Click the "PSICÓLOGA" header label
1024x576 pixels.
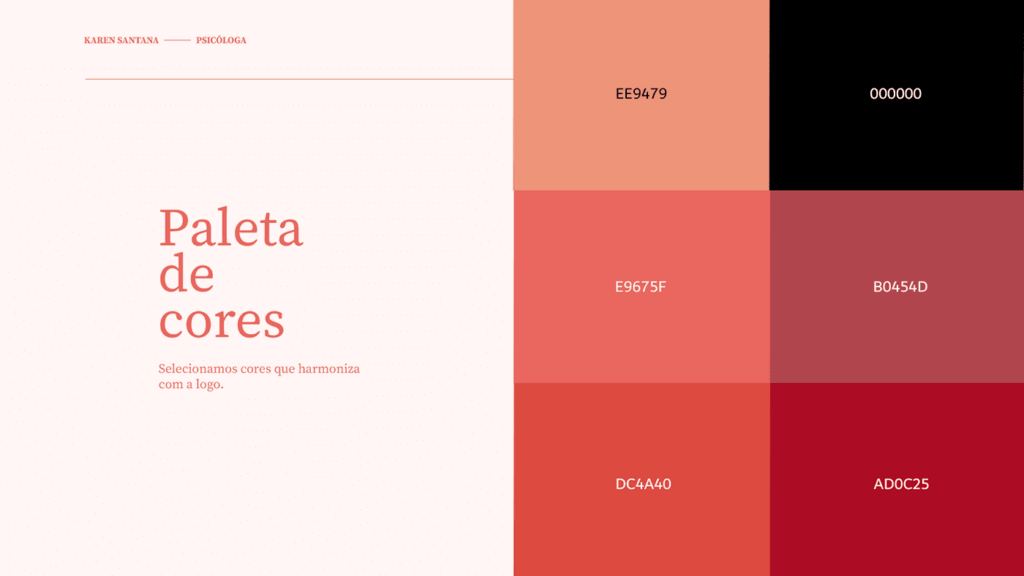(x=221, y=41)
